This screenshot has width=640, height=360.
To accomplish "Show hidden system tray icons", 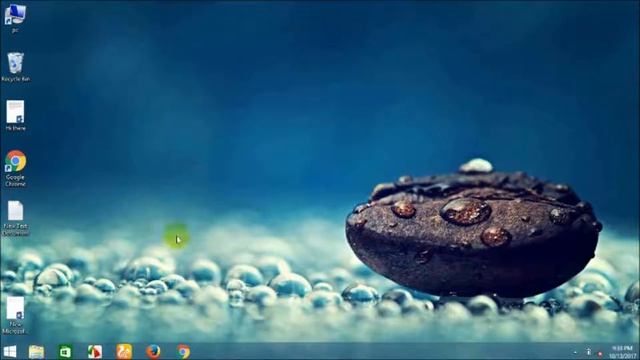I will 576,352.
